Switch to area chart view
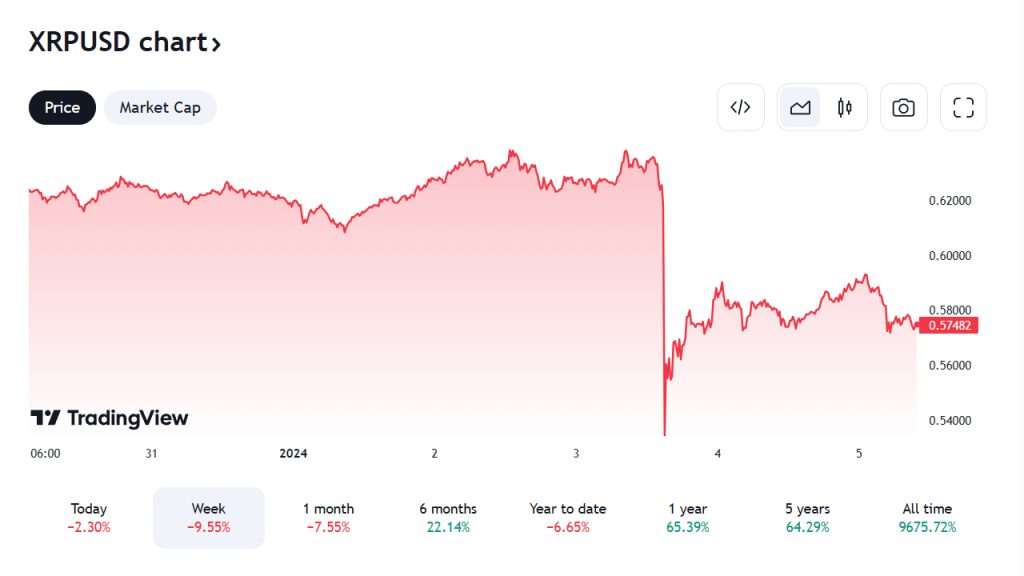The height and width of the screenshot is (576, 1024). coord(800,108)
